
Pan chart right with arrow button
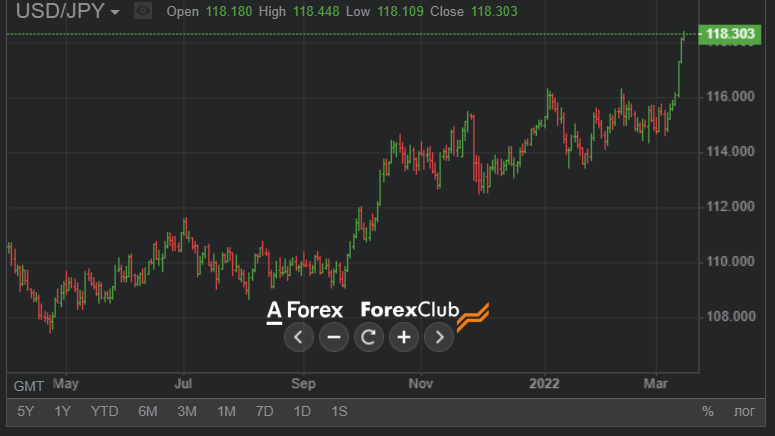click(x=439, y=337)
